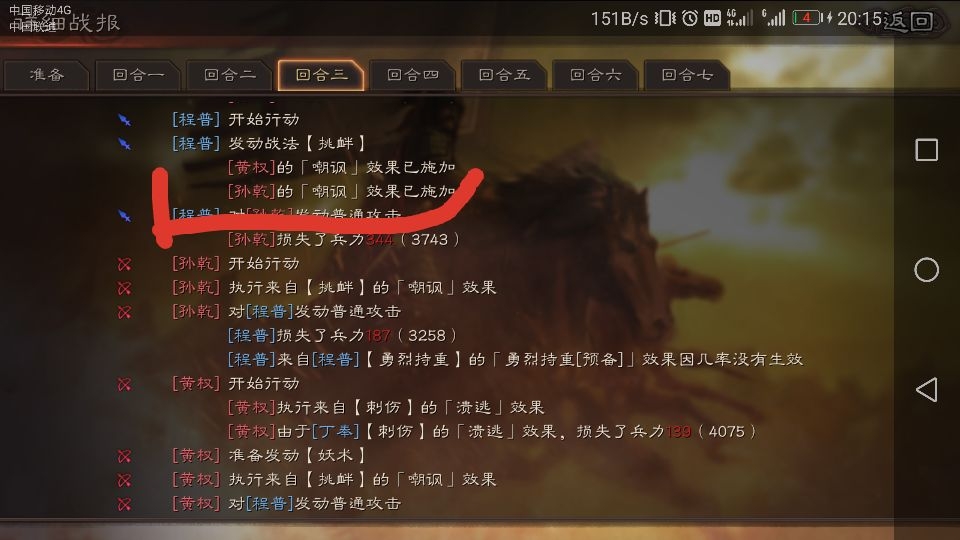View the 回合七 tab
Viewport: 960px width, 540px height.
tap(687, 75)
